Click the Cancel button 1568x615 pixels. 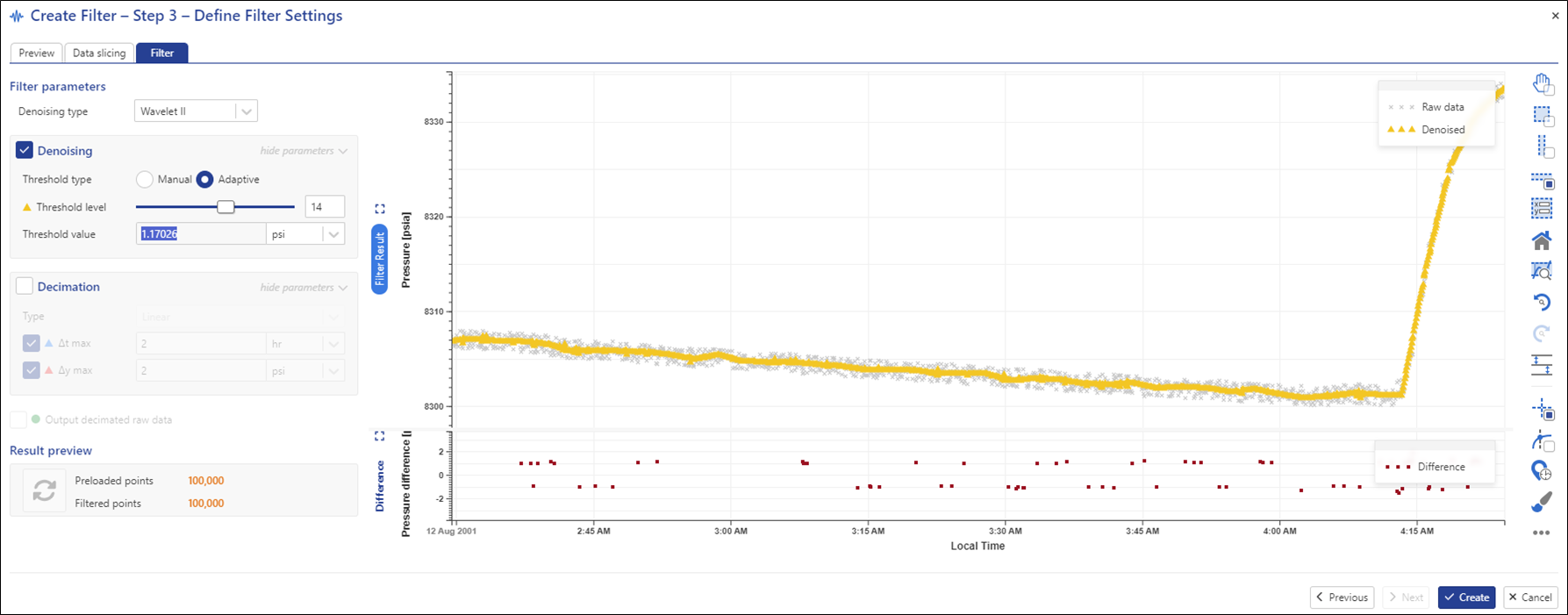1530,597
